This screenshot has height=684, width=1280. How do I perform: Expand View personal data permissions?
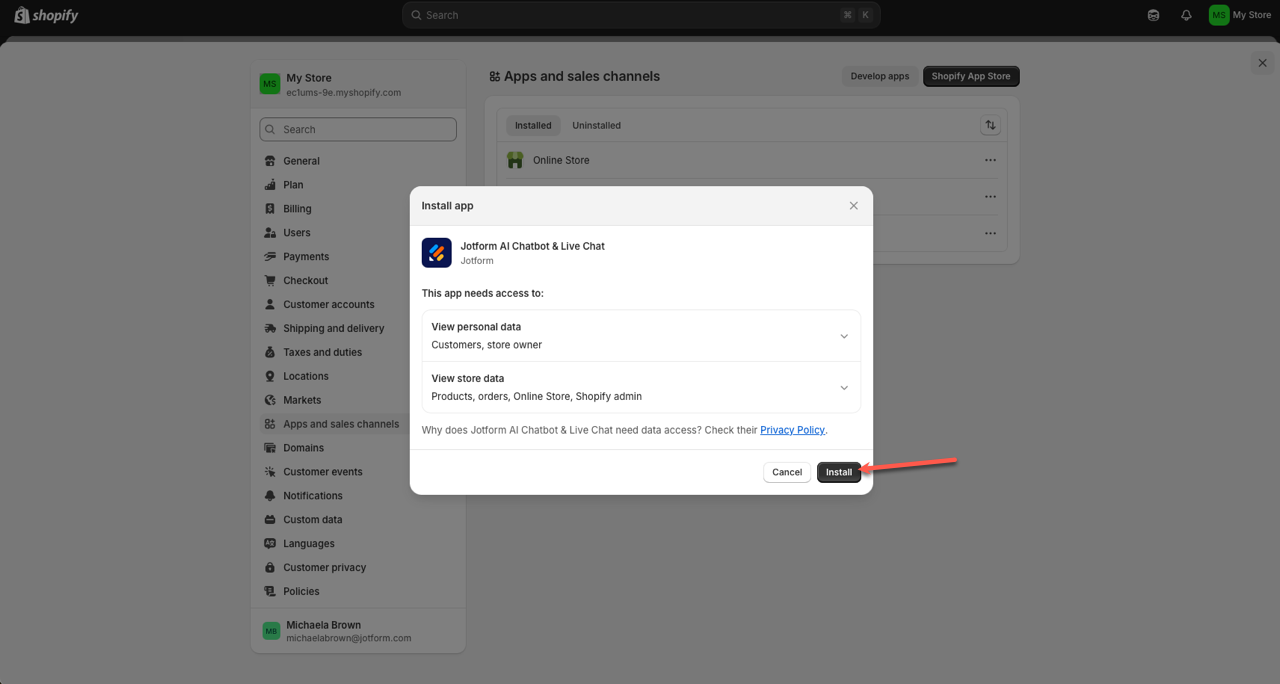click(x=641, y=336)
